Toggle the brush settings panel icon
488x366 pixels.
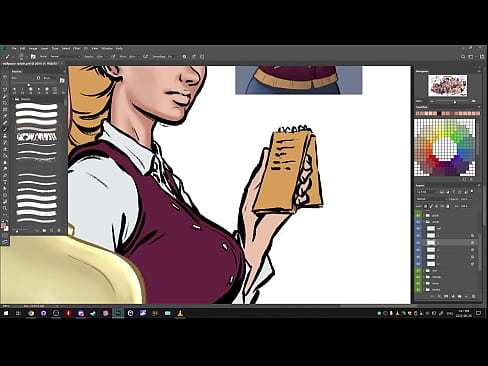[33, 57]
